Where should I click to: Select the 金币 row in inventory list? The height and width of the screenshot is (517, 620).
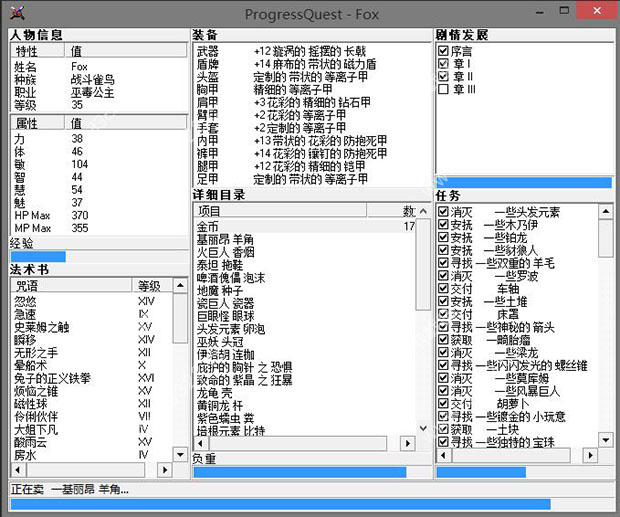click(208, 227)
